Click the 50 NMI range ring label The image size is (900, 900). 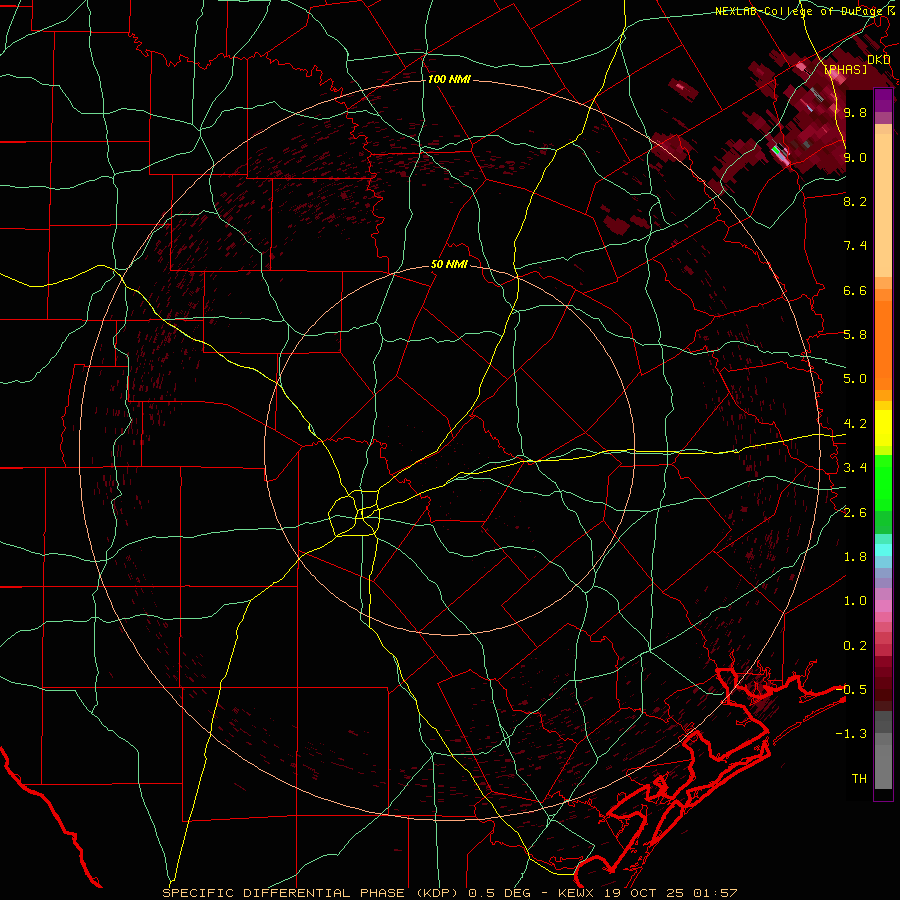point(449,264)
